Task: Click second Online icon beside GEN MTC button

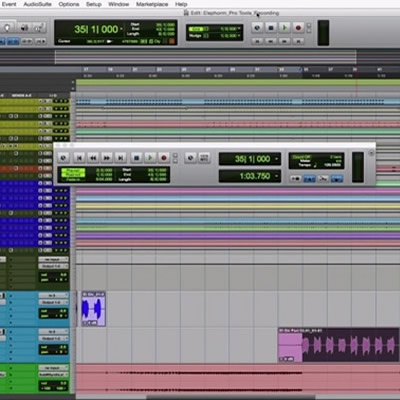Action: pos(190,158)
